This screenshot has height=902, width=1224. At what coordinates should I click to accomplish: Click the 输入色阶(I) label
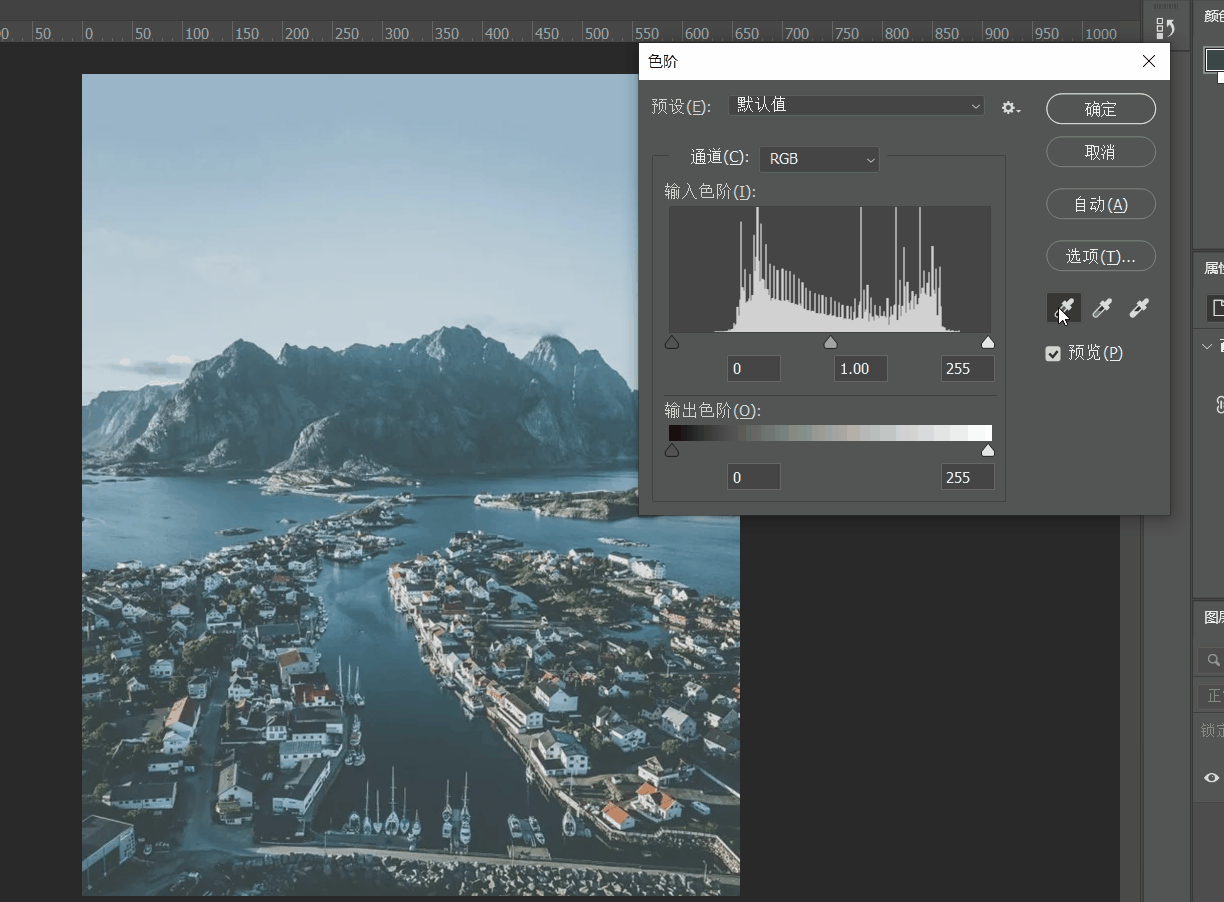click(710, 191)
